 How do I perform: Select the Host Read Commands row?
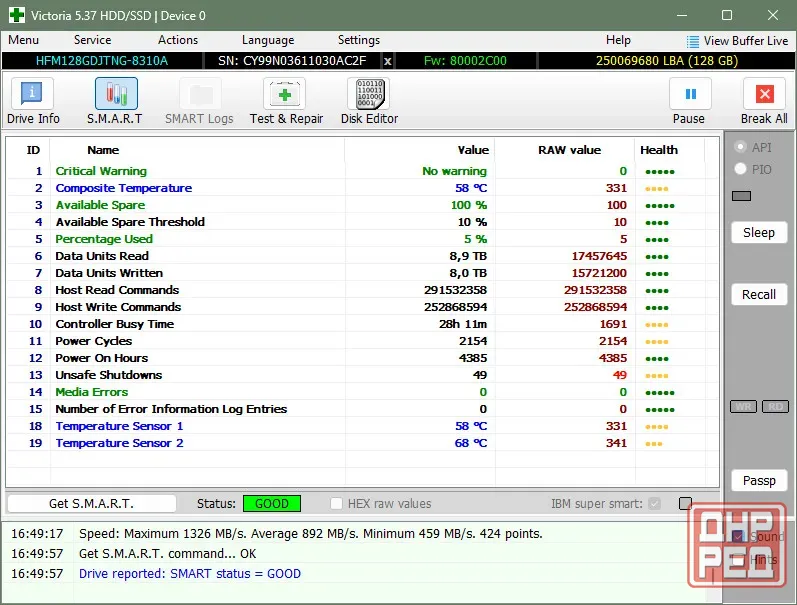click(363, 290)
